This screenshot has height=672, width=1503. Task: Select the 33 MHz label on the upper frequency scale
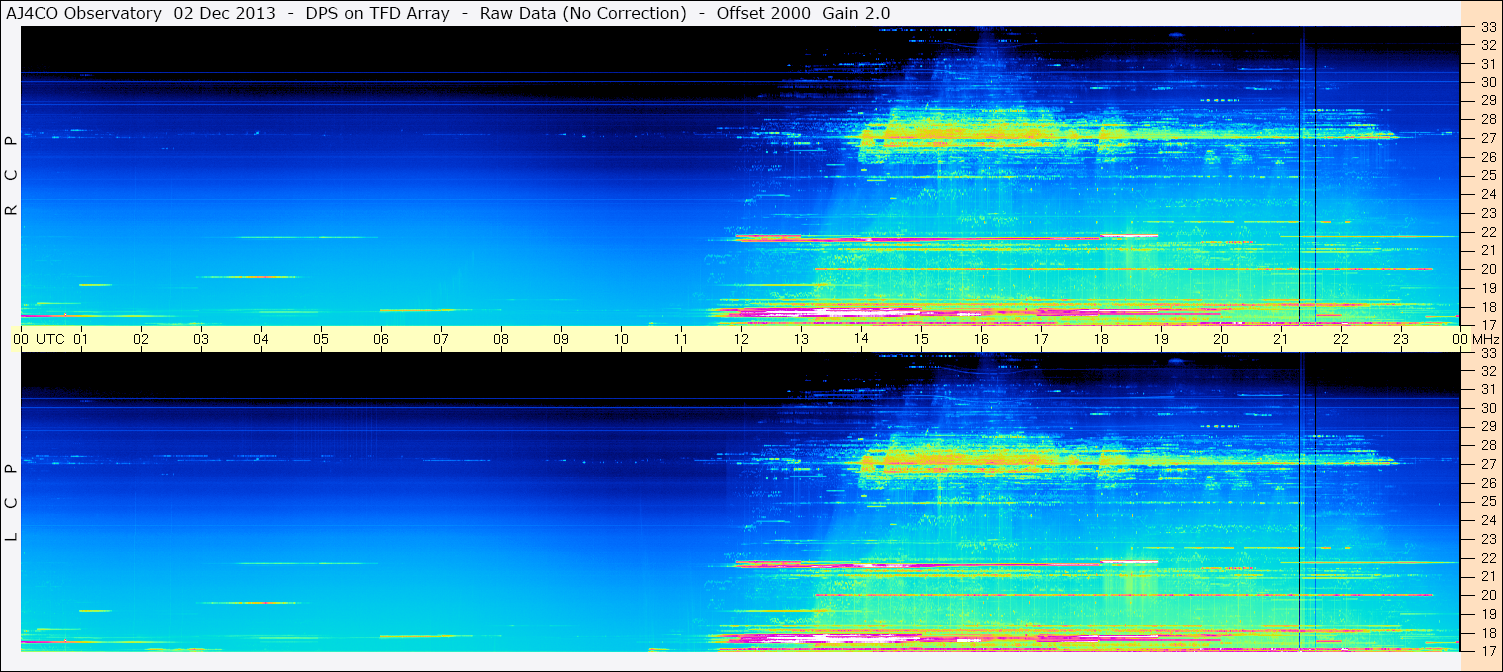tap(1488, 27)
